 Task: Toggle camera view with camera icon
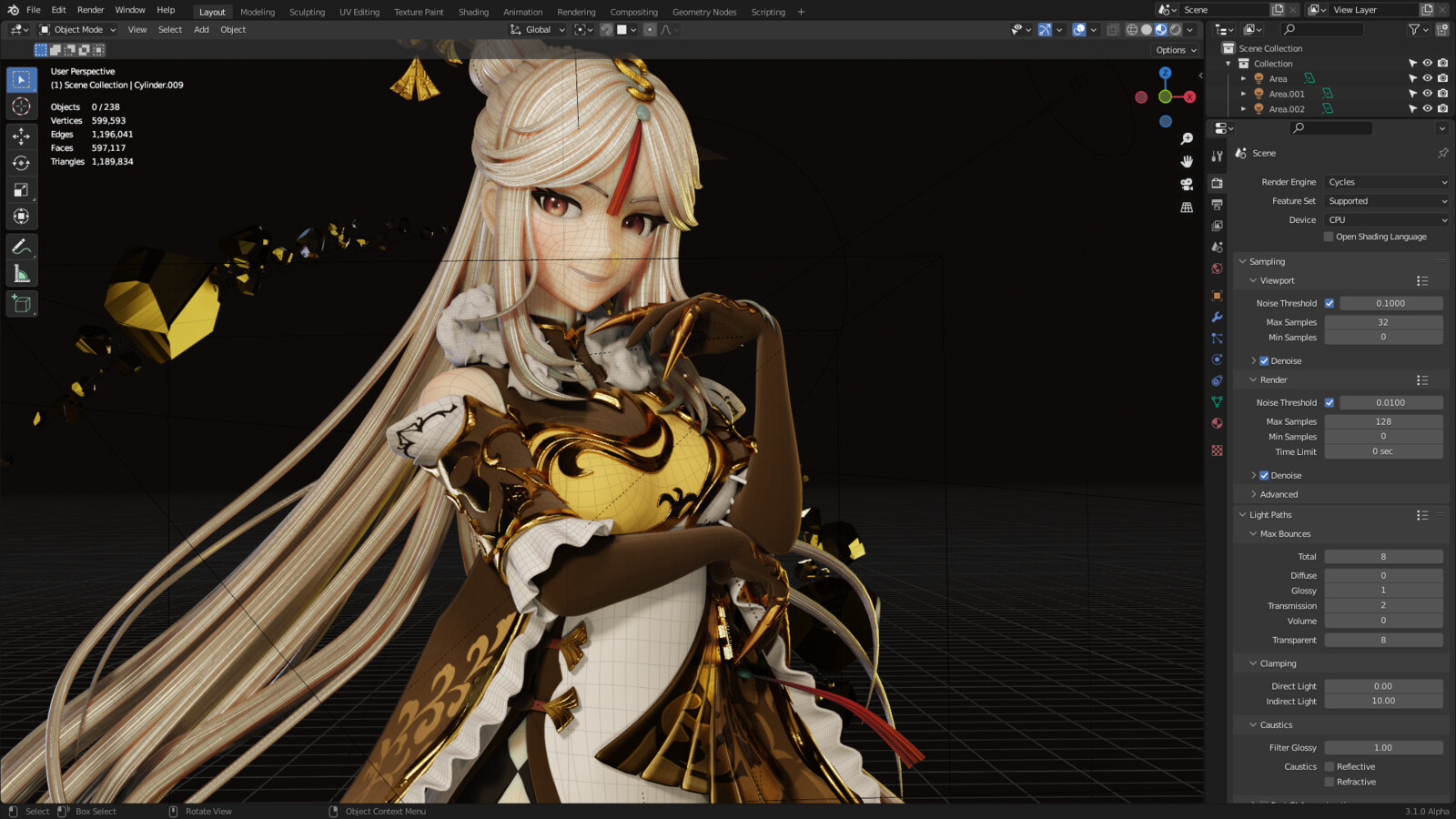point(1187,184)
